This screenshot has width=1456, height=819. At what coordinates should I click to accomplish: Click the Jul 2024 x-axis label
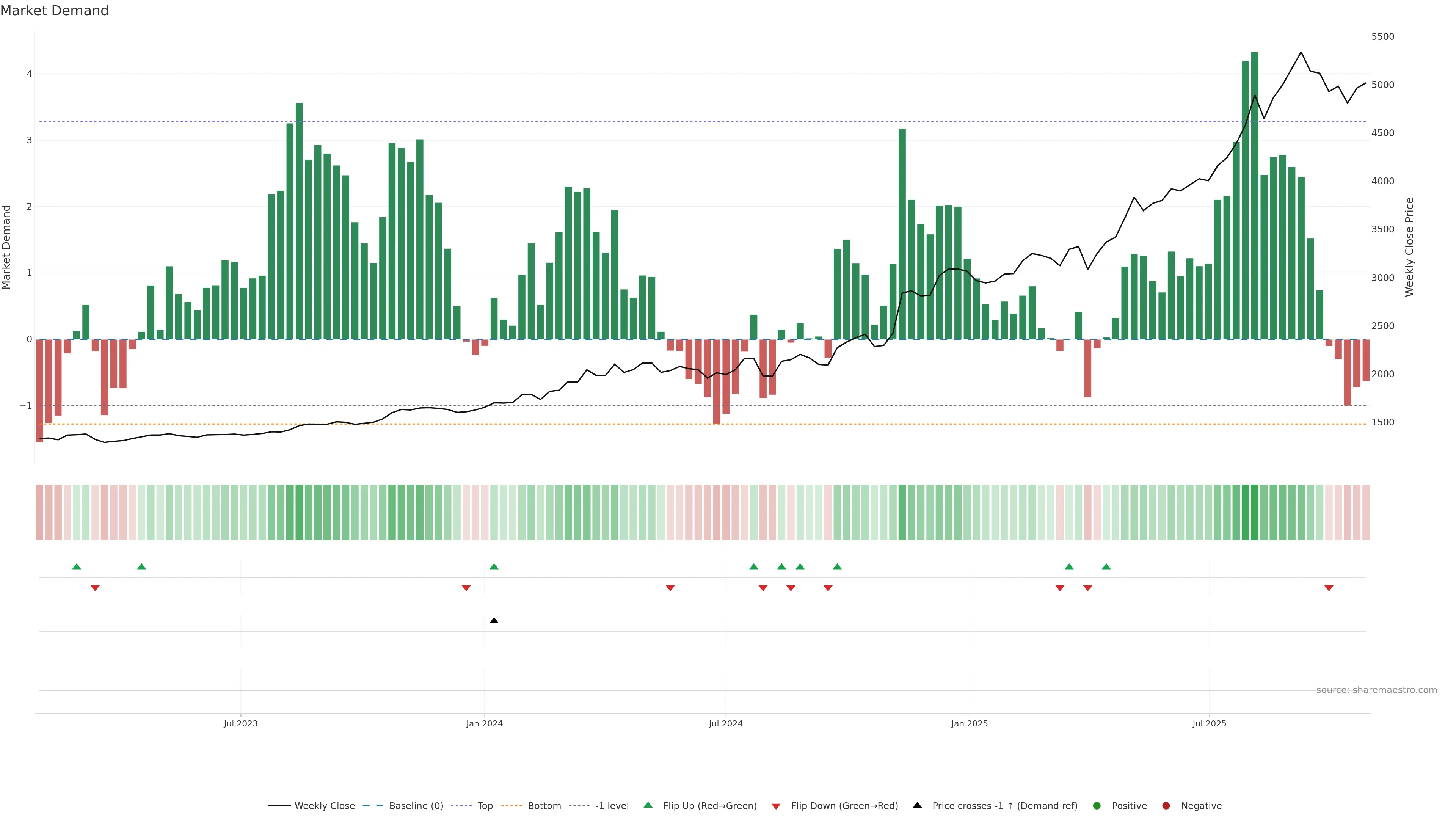point(726,723)
